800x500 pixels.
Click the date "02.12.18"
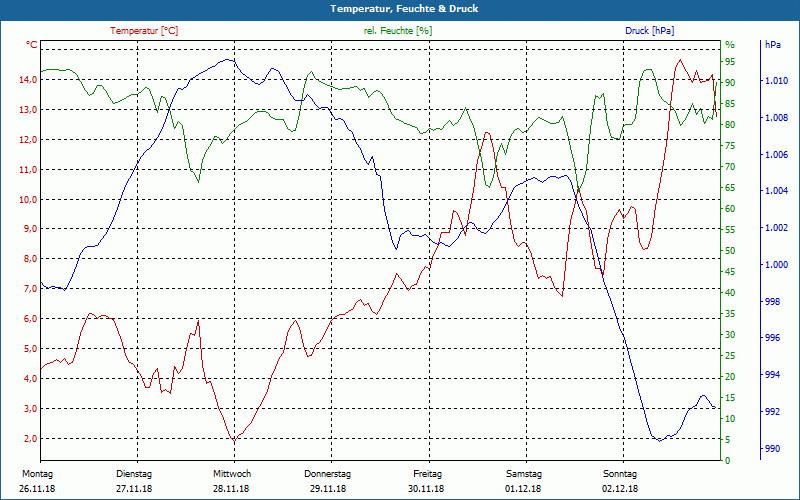coord(620,489)
